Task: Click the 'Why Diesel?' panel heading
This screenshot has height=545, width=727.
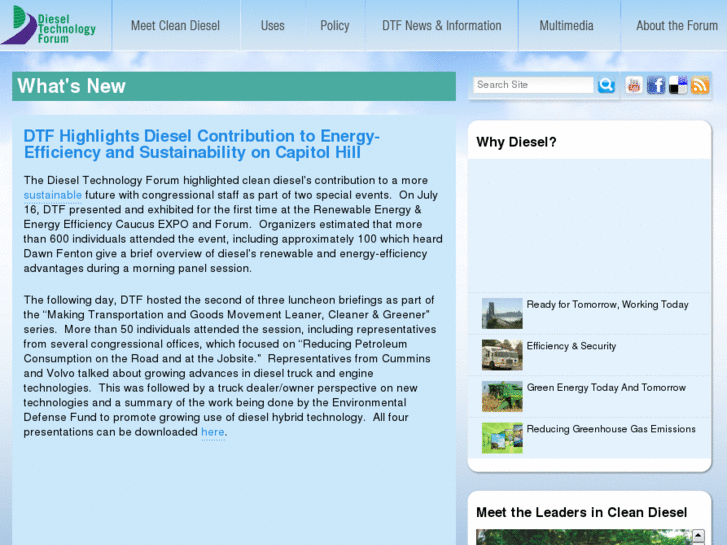Action: [x=516, y=142]
